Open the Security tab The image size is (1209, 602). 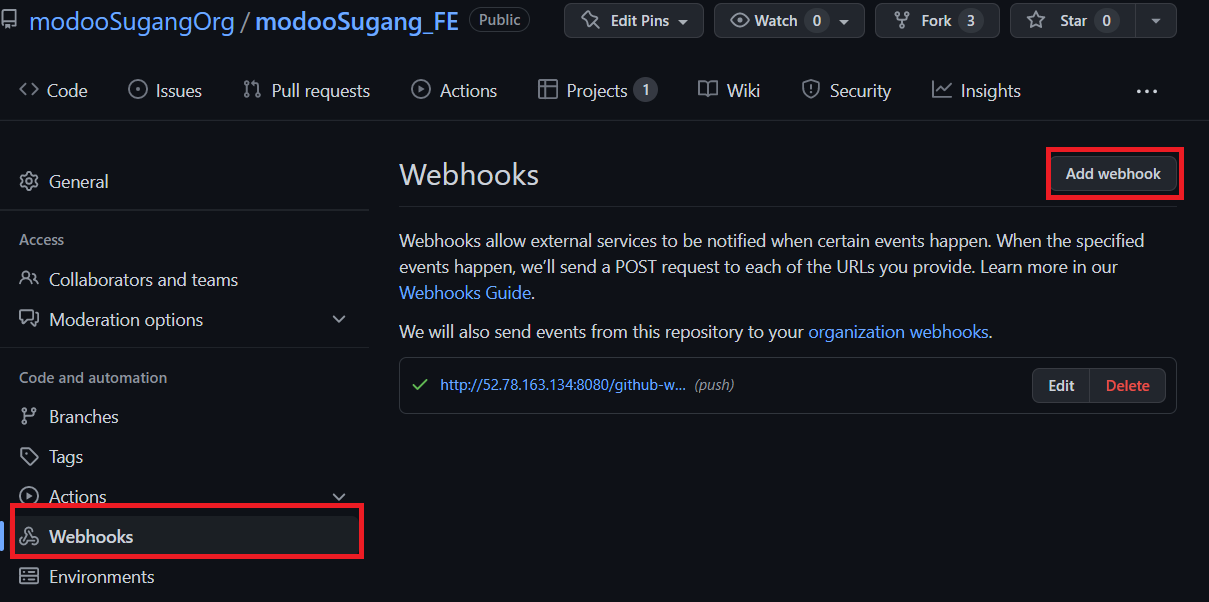846,90
